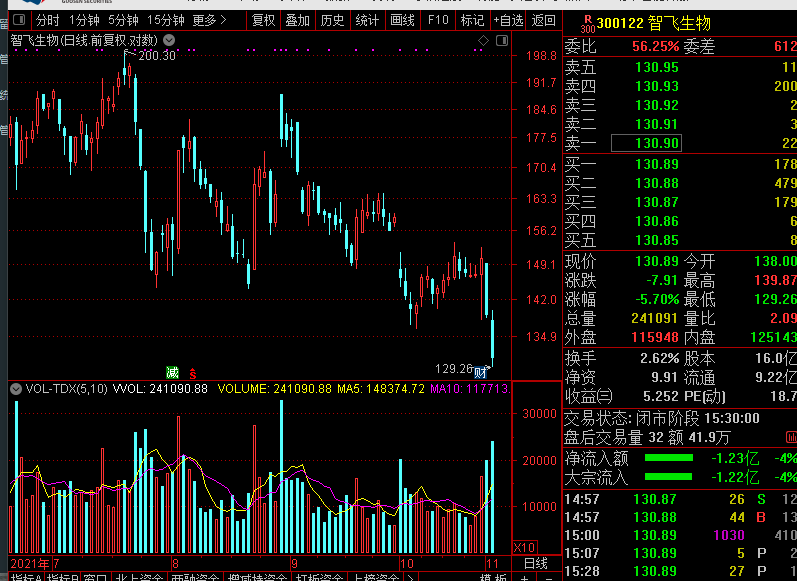The height and width of the screenshot is (581, 797).
Task: Click 总量 value 241091
Action: (x=654, y=319)
